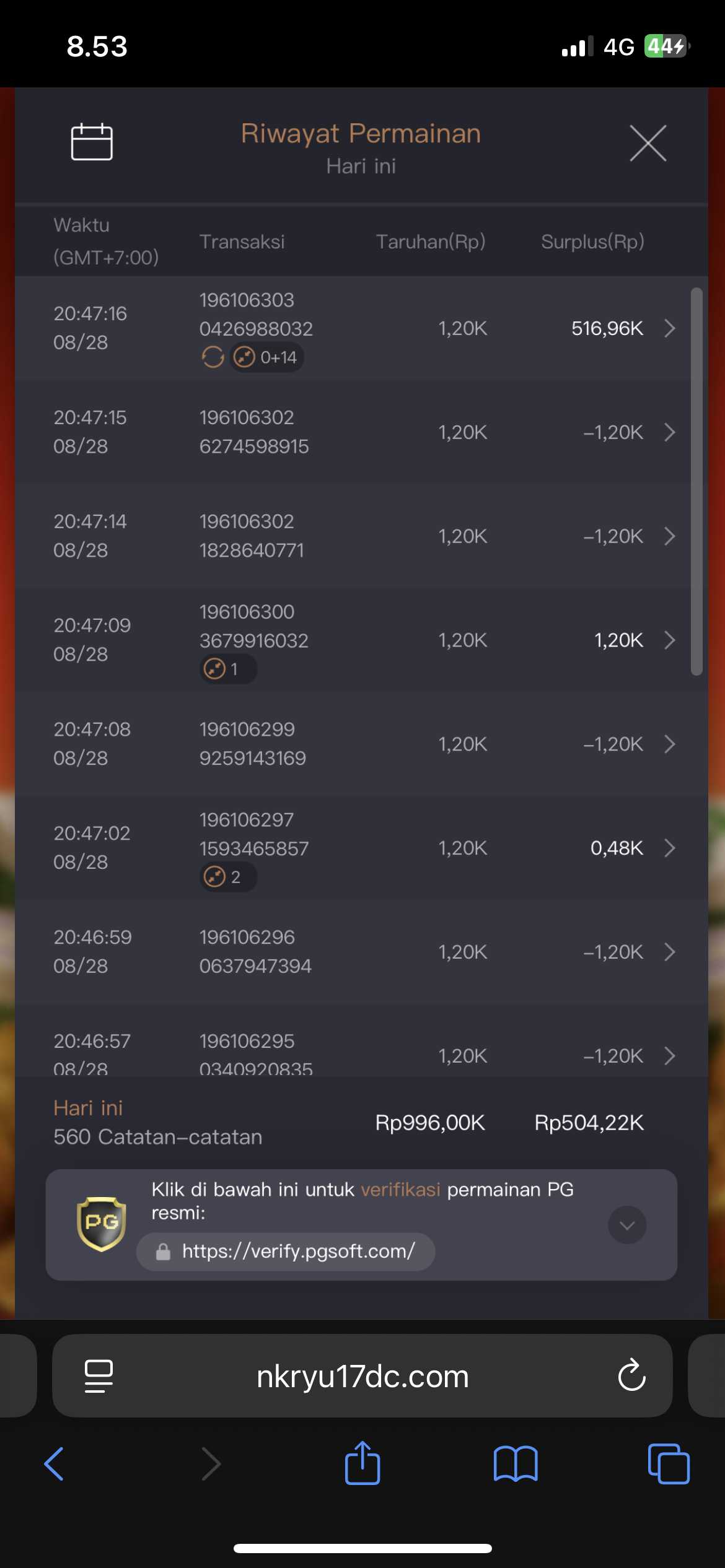Open the page settings icon in the address bar
Image resolution: width=725 pixels, height=1568 pixels.
(99, 1376)
